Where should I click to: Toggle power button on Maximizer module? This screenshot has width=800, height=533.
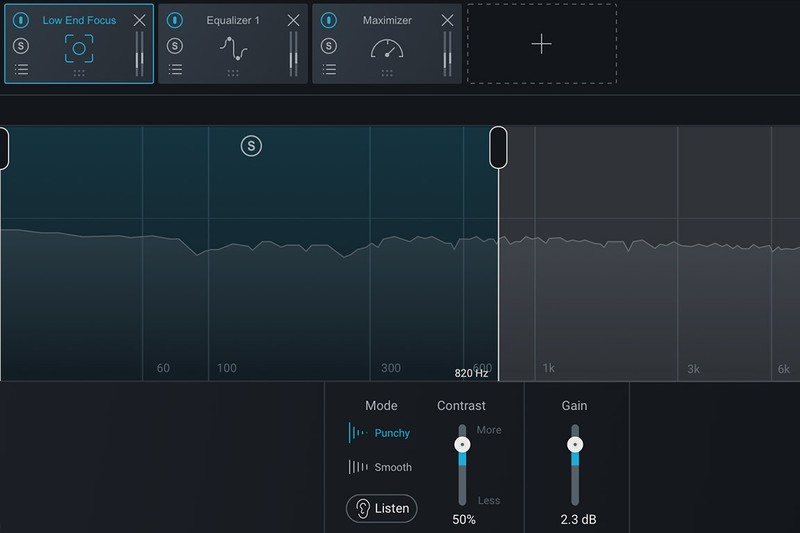tap(329, 20)
